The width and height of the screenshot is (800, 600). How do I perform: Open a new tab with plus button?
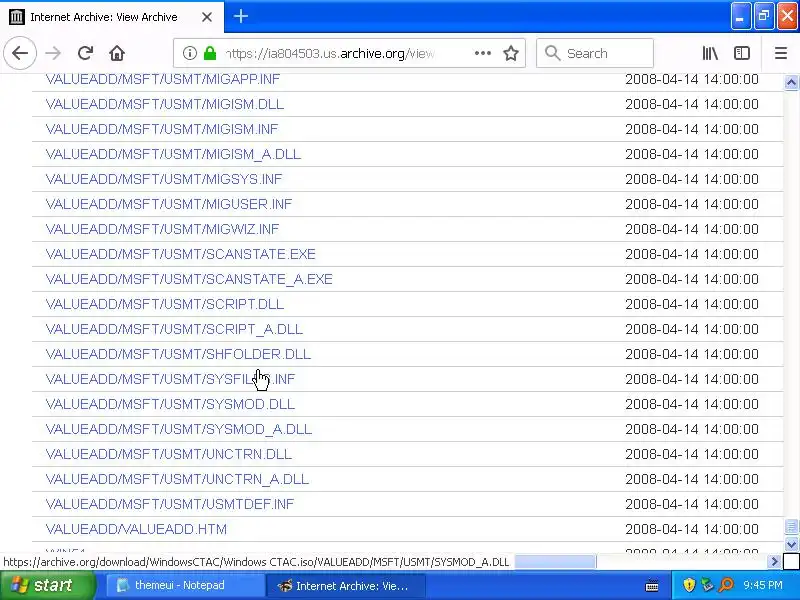pos(241,16)
